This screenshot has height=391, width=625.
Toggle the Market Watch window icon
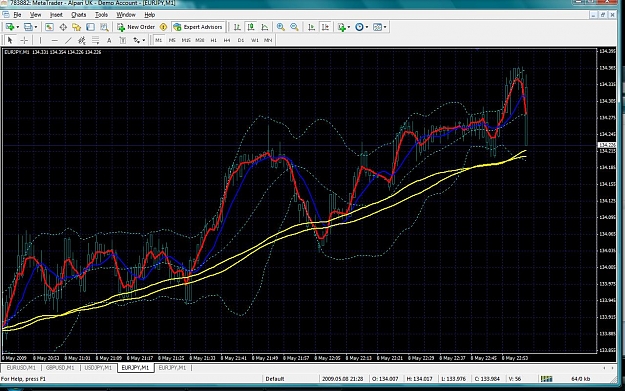pos(49,27)
